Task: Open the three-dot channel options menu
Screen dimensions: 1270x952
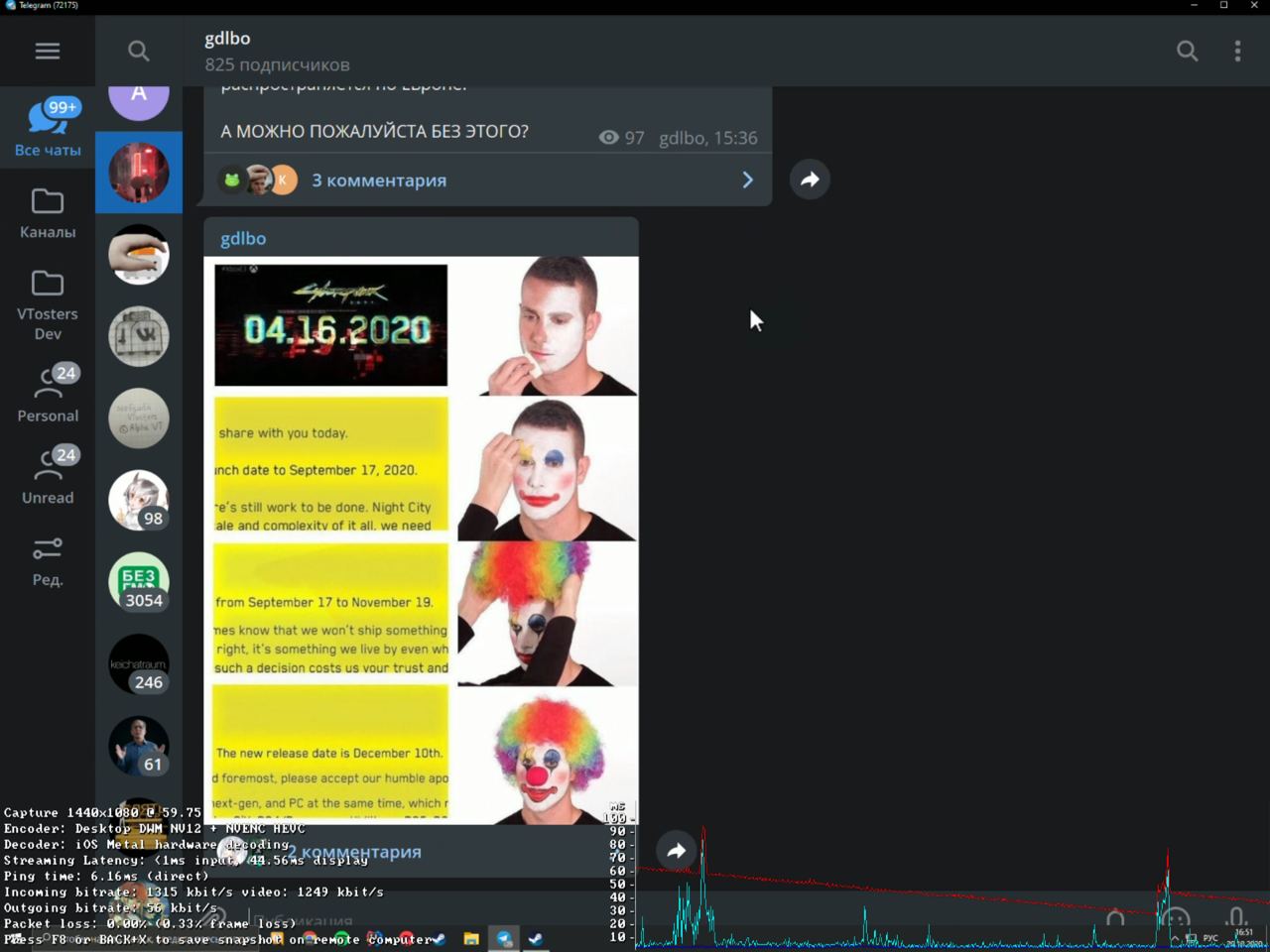Action: (1237, 51)
